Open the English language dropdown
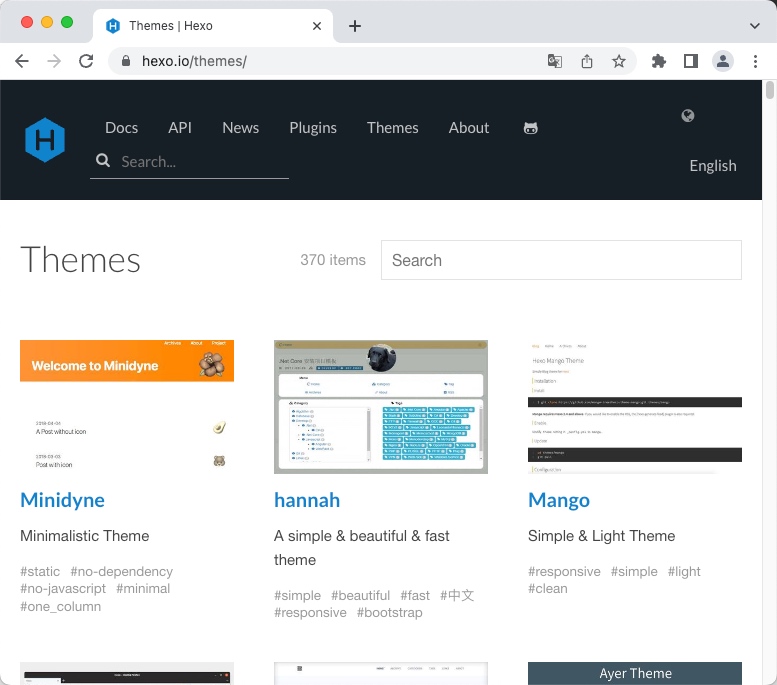Viewport: 777px width, 685px height. pos(712,166)
